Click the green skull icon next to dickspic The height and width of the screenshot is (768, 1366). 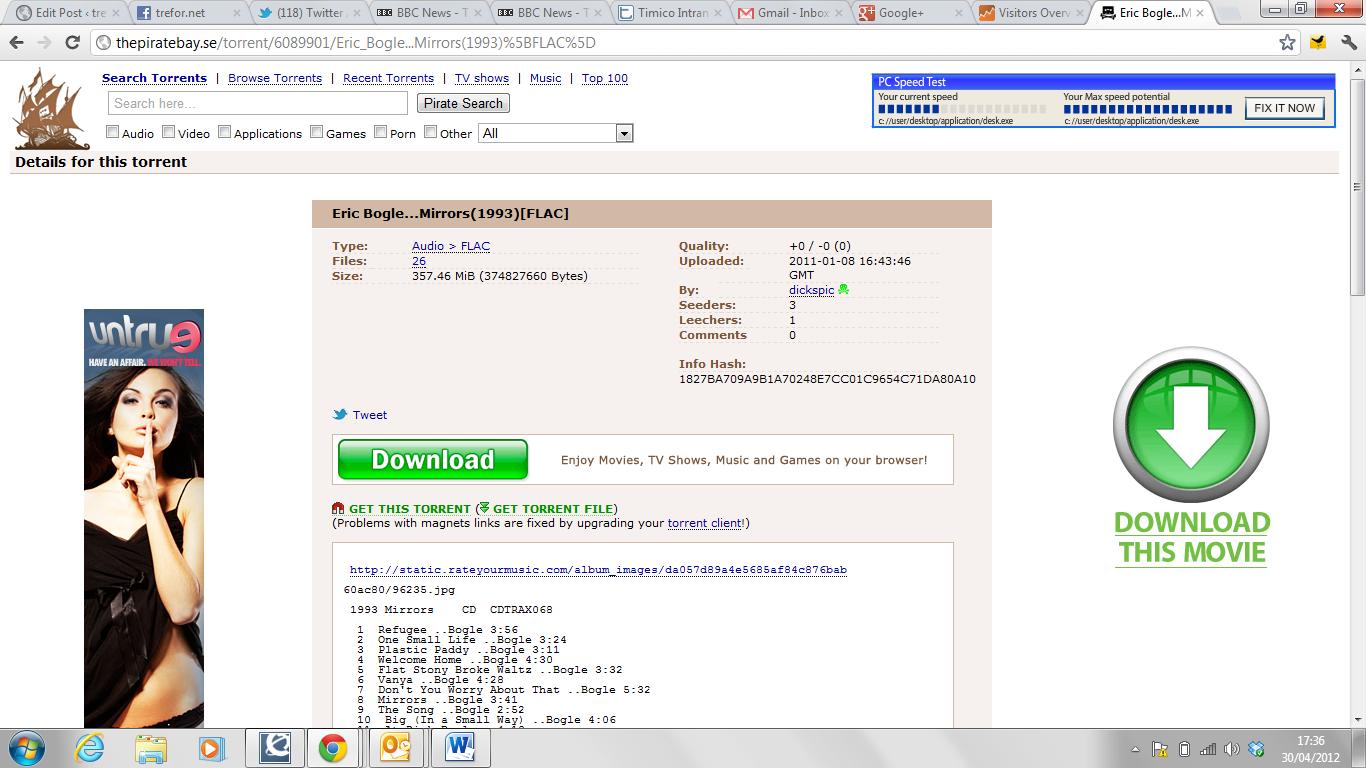pos(843,290)
